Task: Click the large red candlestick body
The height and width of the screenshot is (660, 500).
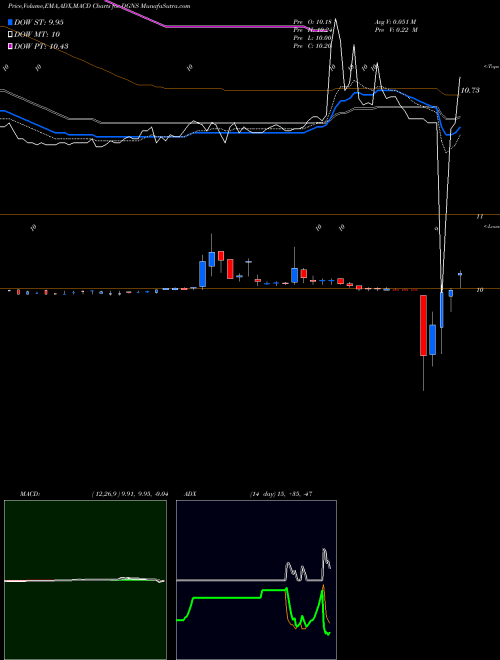Action: click(x=423, y=325)
